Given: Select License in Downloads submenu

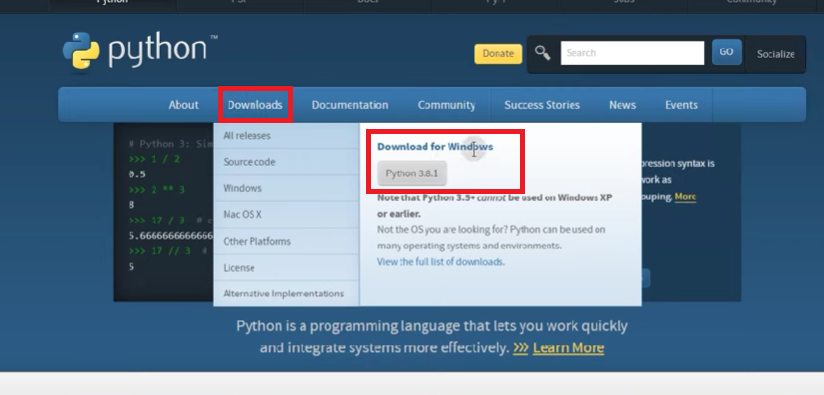Looking at the screenshot, I should pos(286,267).
